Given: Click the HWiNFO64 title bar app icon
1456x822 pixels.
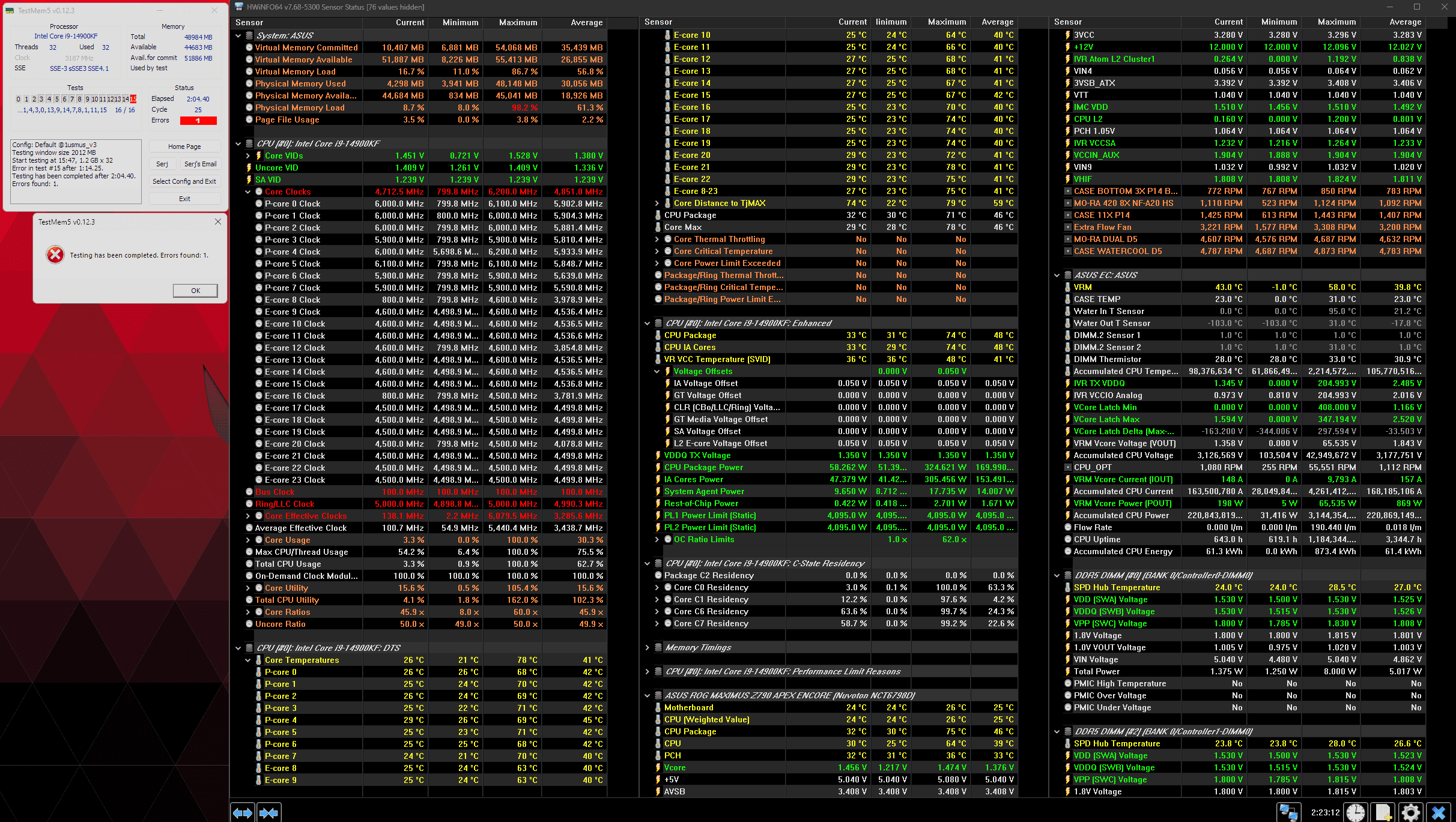Looking at the screenshot, I should [x=239, y=7].
